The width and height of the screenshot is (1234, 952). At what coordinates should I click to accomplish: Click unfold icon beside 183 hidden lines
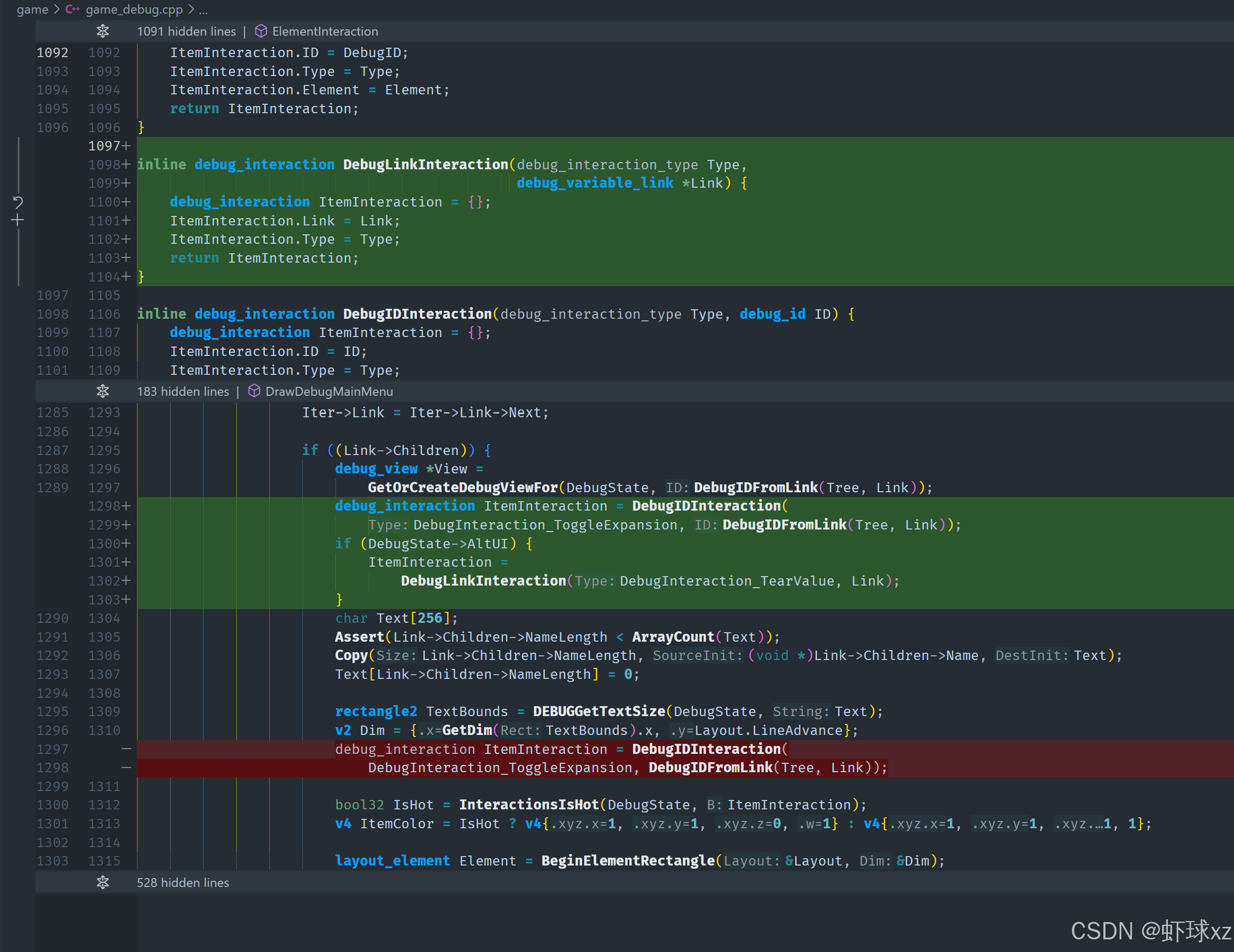[x=102, y=391]
